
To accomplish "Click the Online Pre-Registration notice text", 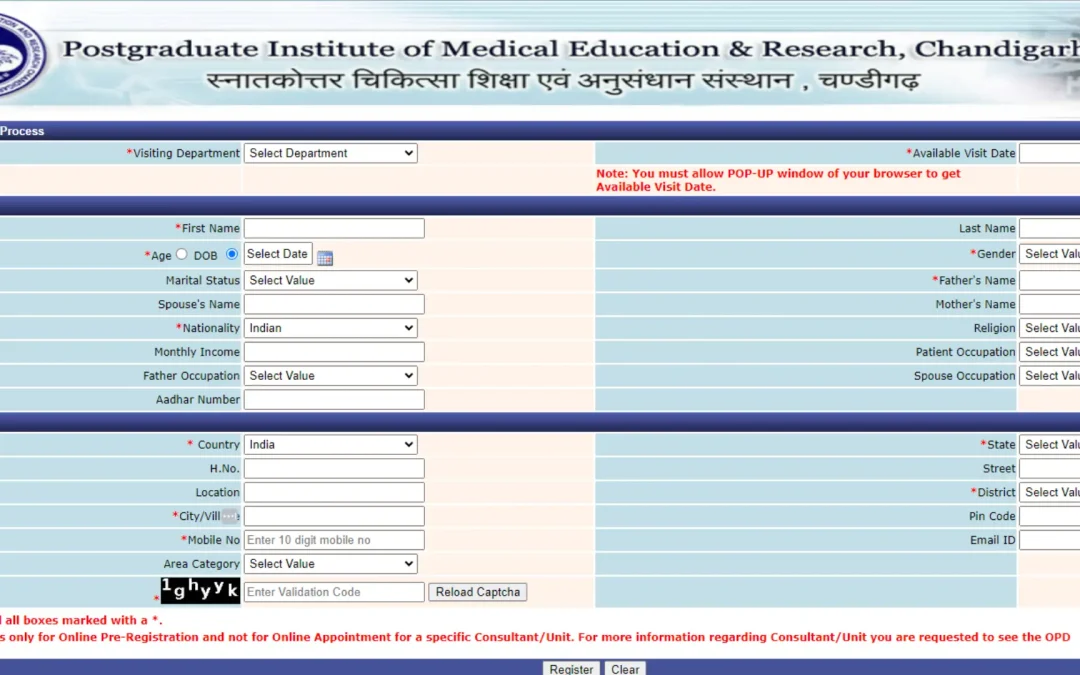I will point(535,637).
